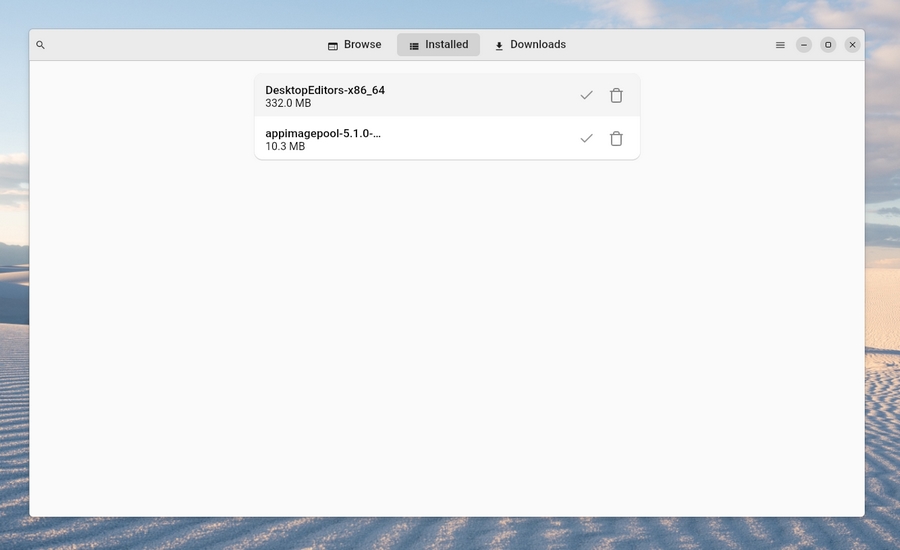Click the DesktopEditors-x86_64 name label
The height and width of the screenshot is (550, 900).
[x=325, y=90]
